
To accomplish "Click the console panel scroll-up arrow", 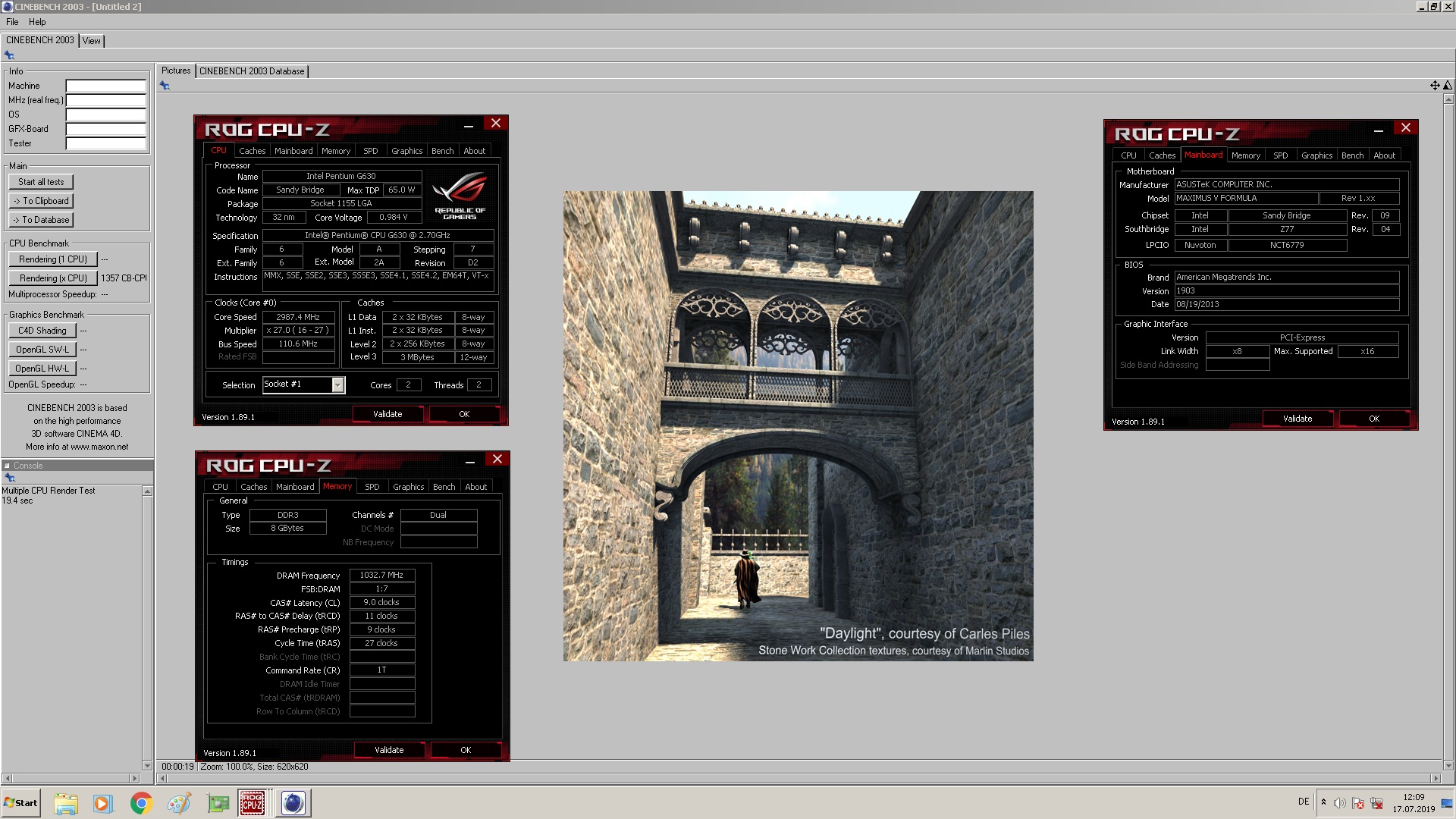I will [147, 491].
